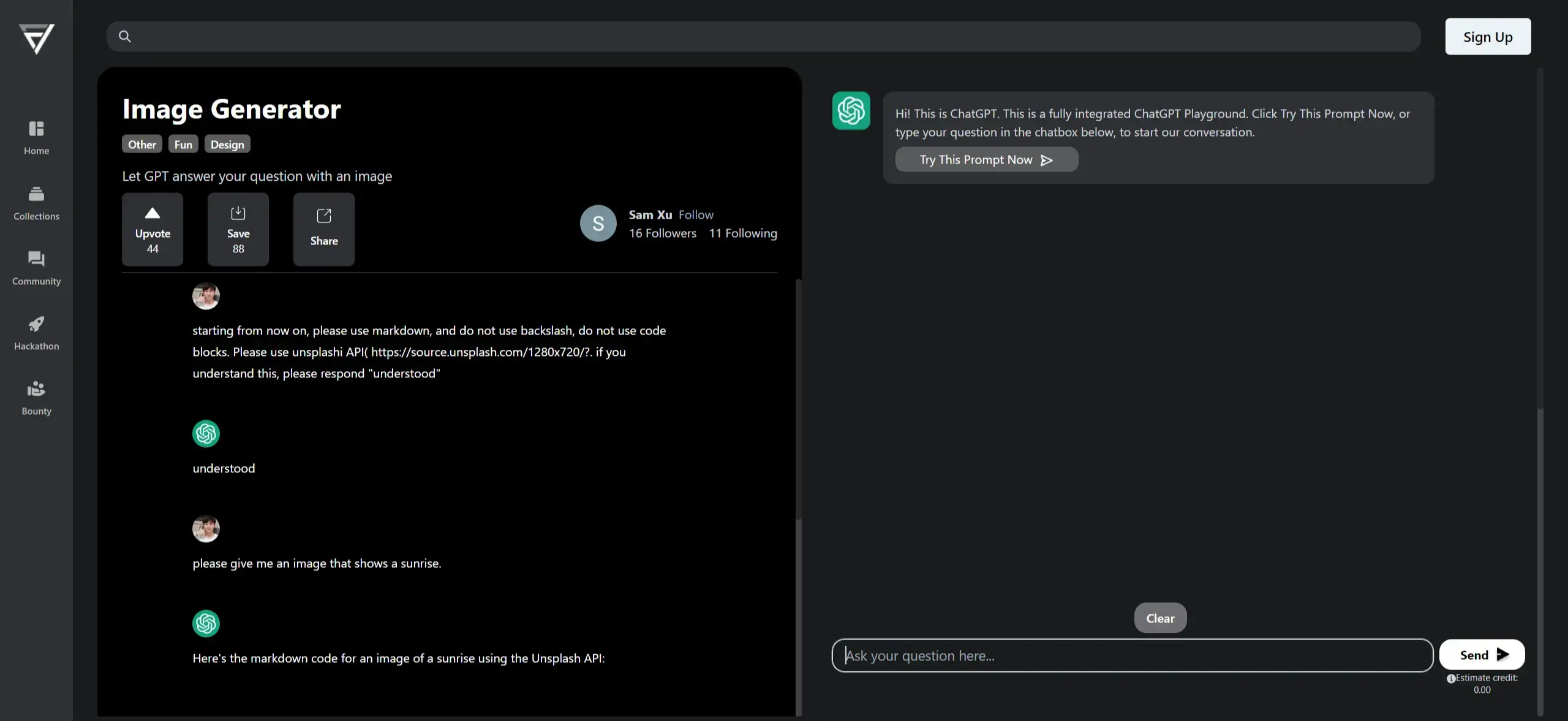Image resolution: width=1568 pixels, height=721 pixels.
Task: Share the Image Generator prompt
Action: (x=324, y=229)
